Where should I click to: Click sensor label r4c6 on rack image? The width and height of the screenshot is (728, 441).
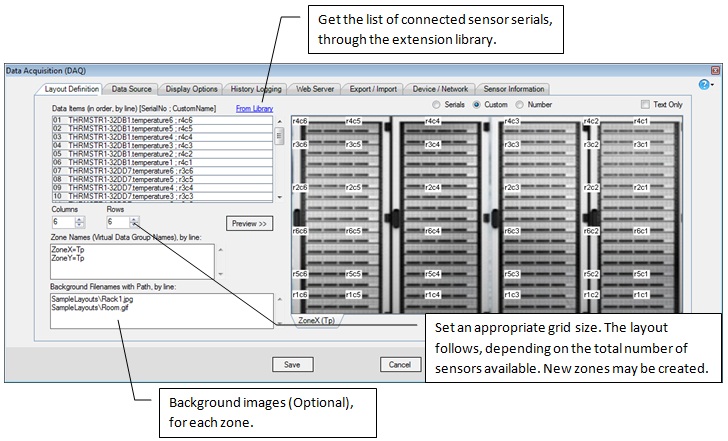(300, 121)
